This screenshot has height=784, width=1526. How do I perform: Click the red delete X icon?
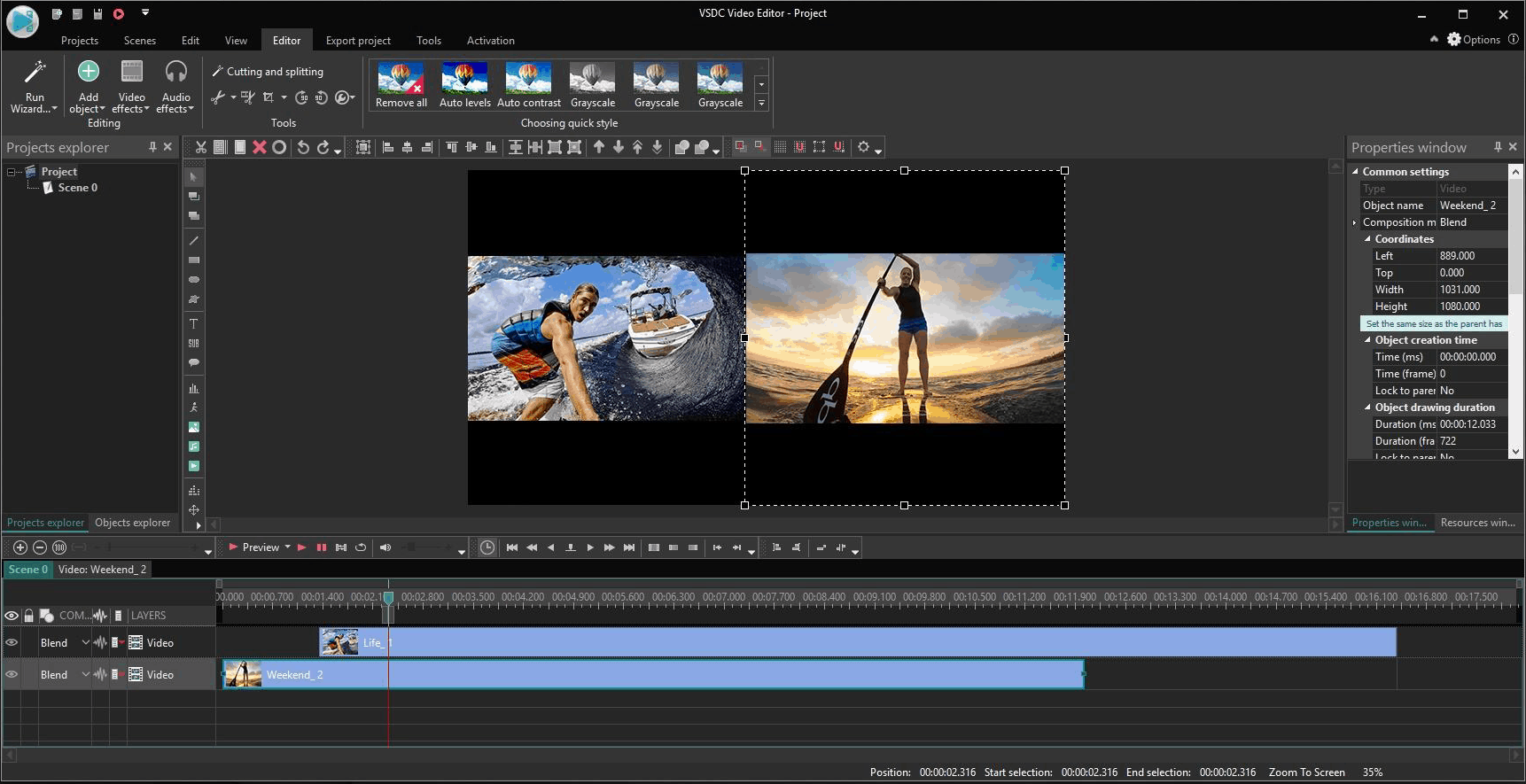point(260,147)
